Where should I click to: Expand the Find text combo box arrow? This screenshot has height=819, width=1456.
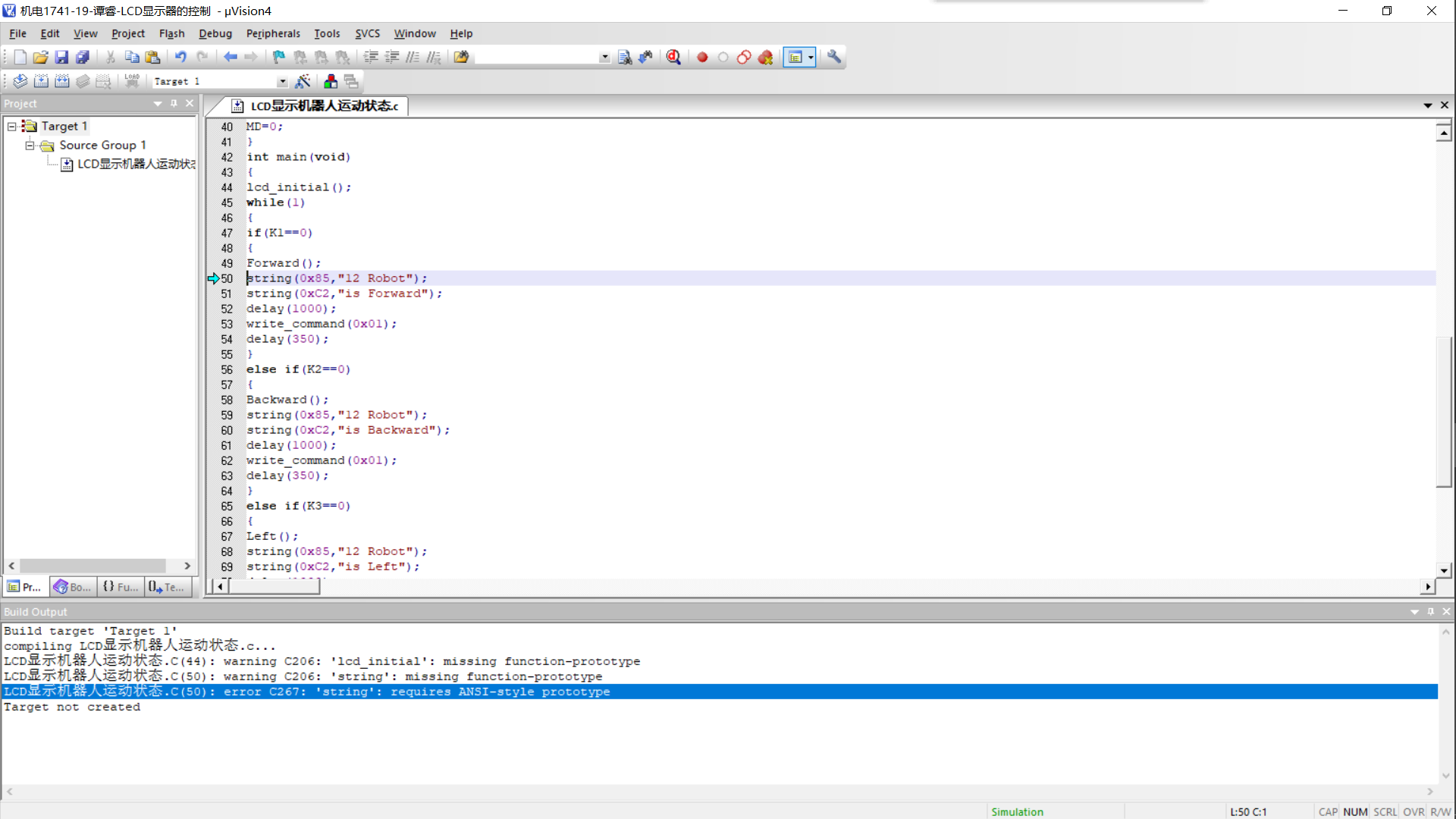604,57
